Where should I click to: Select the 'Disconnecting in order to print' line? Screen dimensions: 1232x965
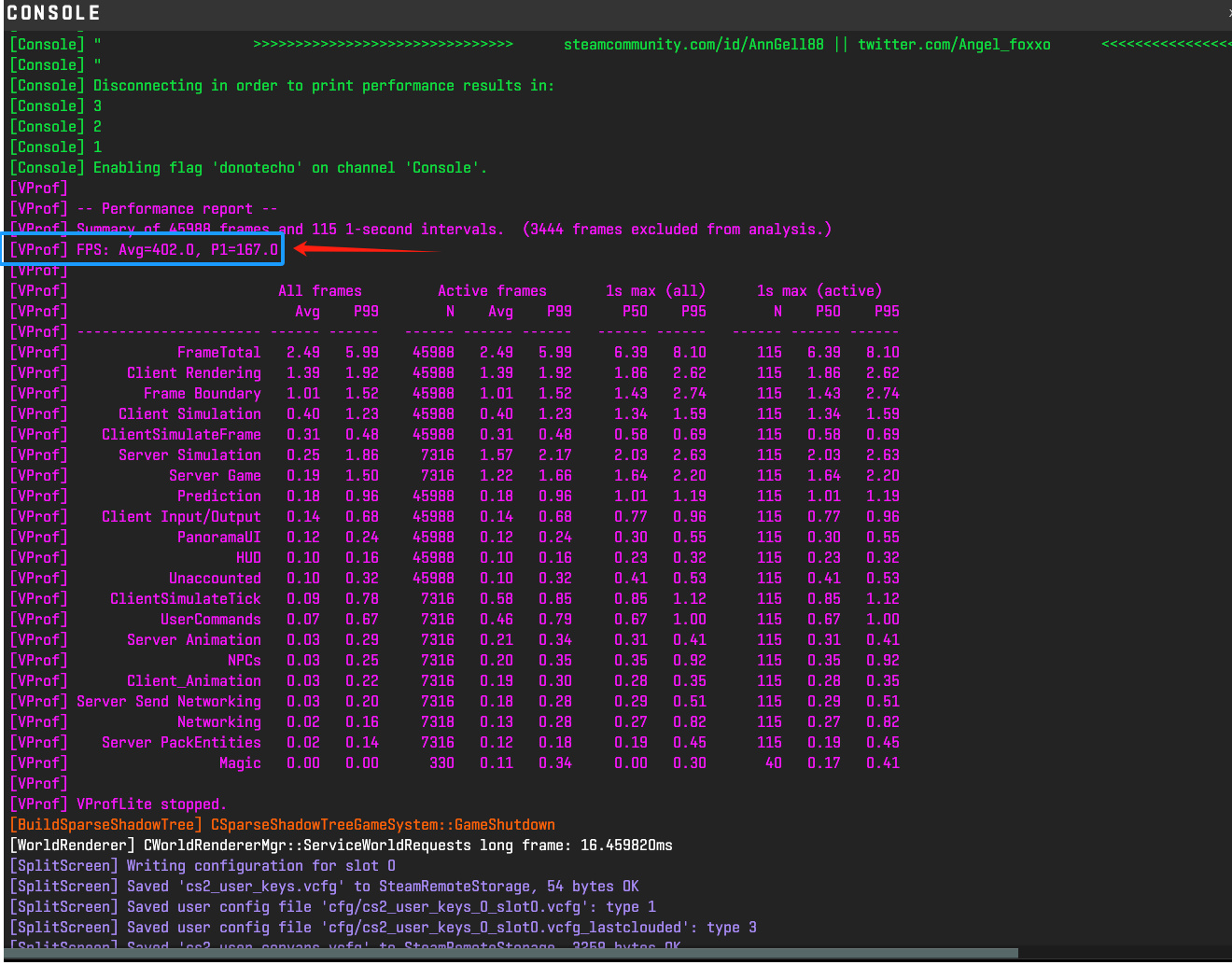282,86
